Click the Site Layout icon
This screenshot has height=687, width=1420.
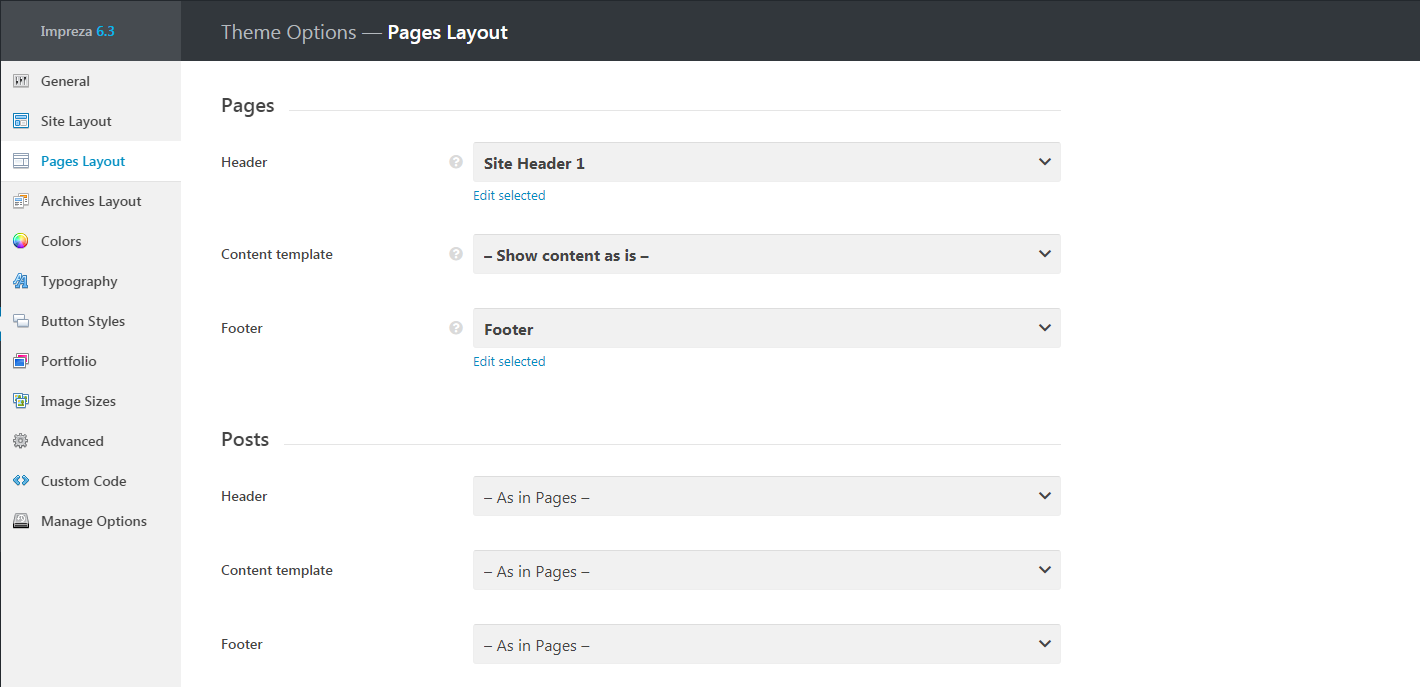[x=21, y=121]
